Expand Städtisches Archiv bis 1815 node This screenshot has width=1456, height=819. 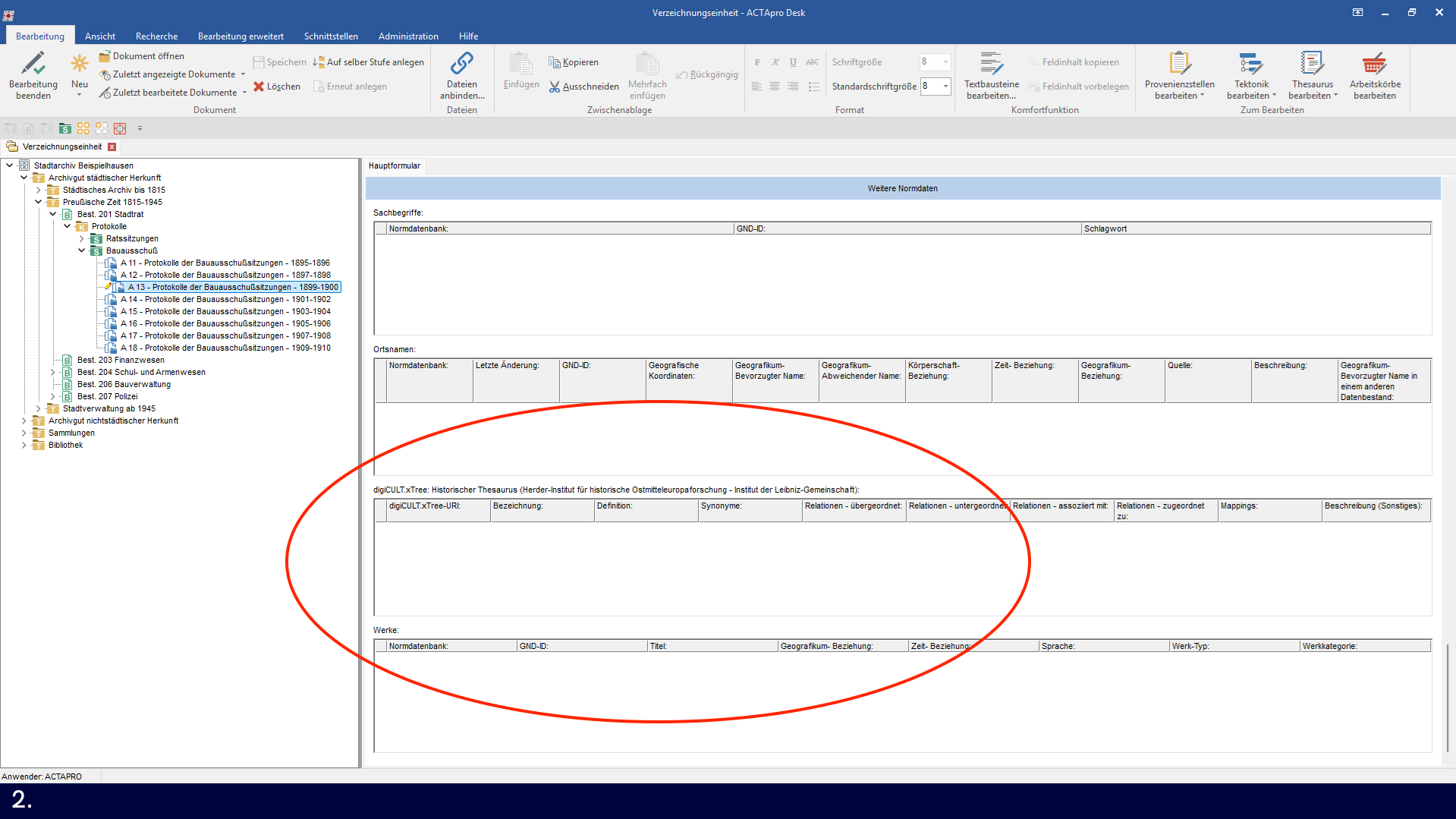click(x=39, y=190)
